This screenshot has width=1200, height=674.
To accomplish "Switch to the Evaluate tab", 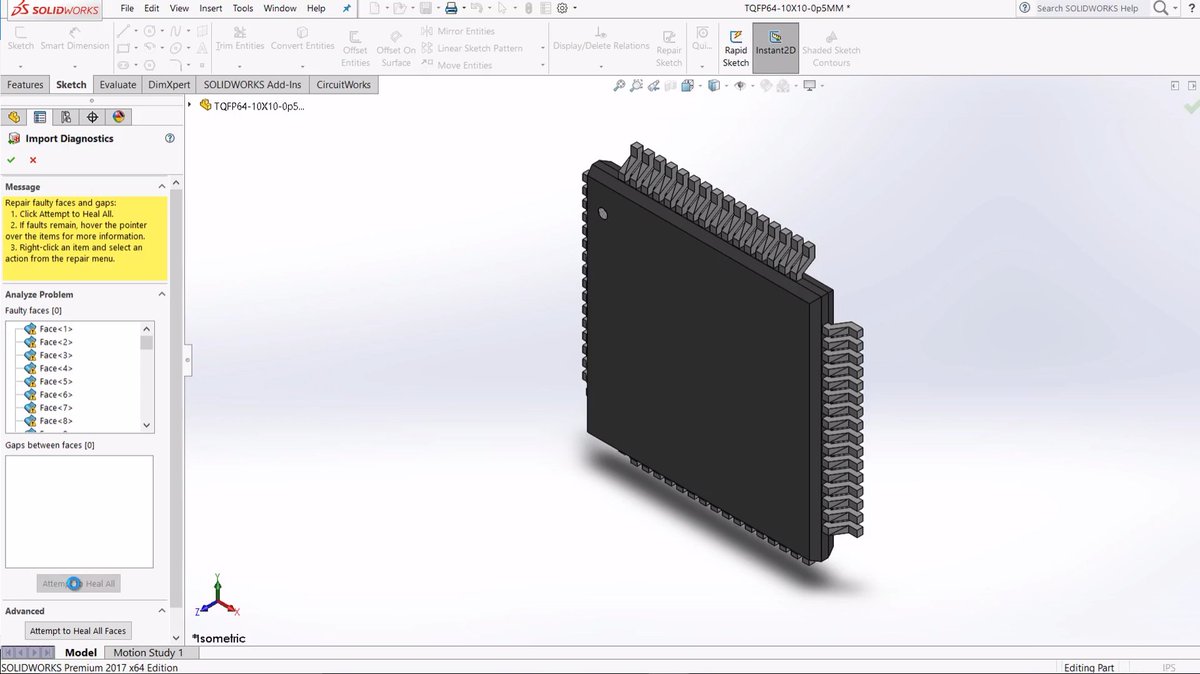I will coord(117,84).
